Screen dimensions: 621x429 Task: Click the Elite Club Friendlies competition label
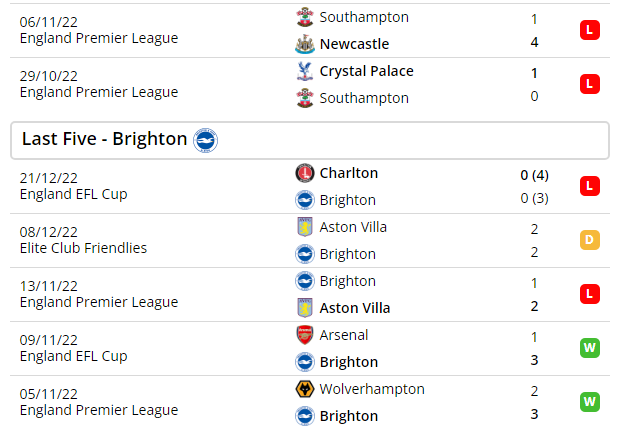coord(83,247)
